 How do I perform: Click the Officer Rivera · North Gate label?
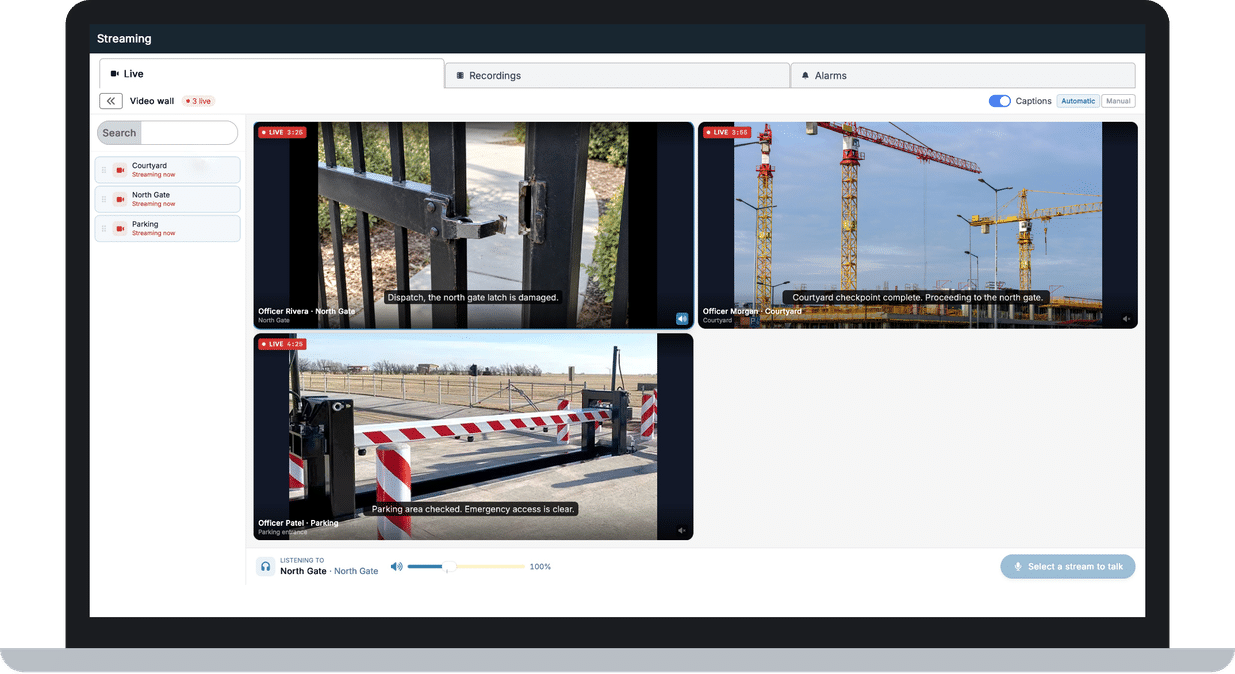(x=307, y=311)
